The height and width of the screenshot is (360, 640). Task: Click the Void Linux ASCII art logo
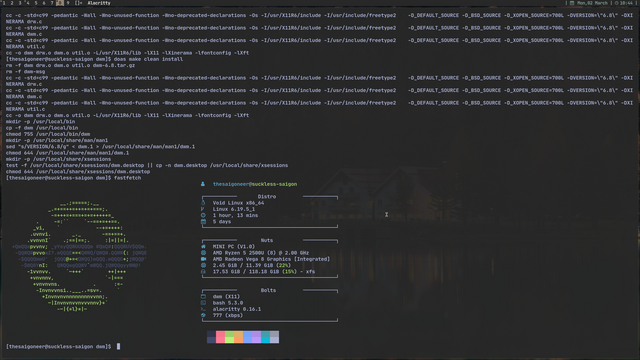click(79, 256)
